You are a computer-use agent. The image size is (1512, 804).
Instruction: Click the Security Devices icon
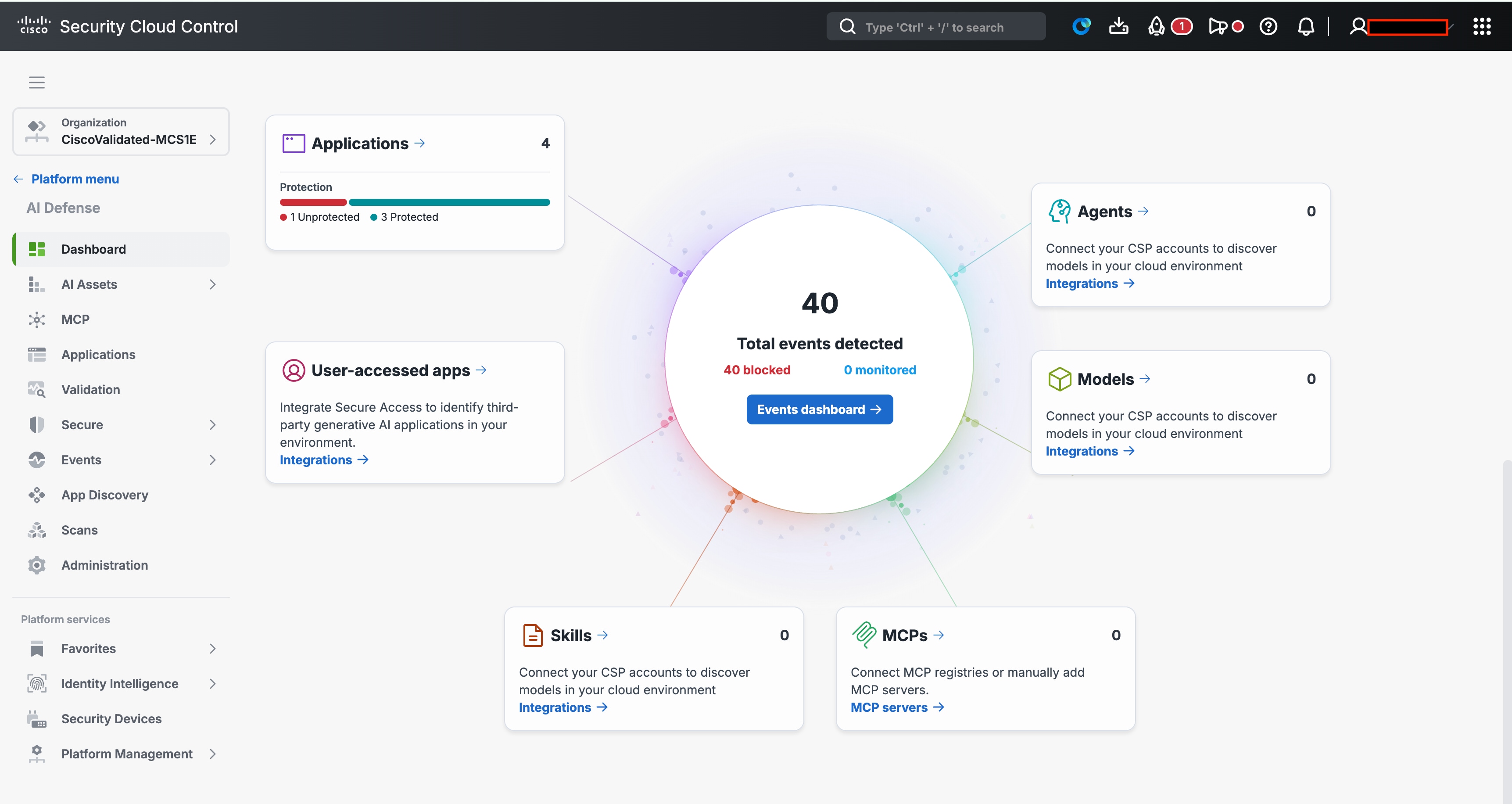[x=37, y=719]
